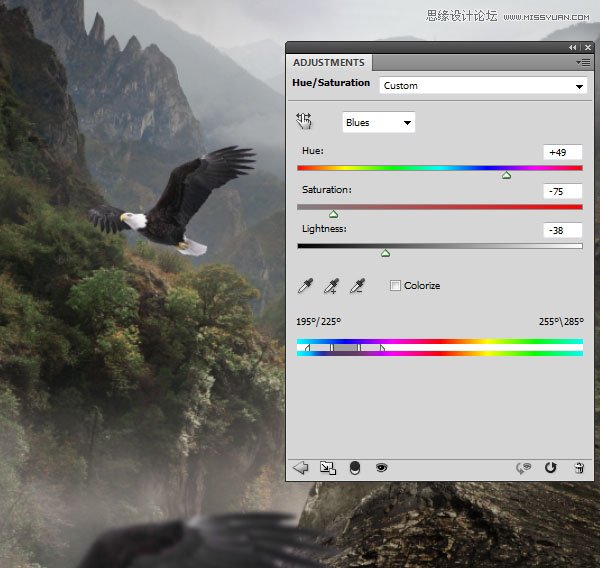Pick the eyedropper tool
Screen dimensions: 600x568
click(x=305, y=286)
